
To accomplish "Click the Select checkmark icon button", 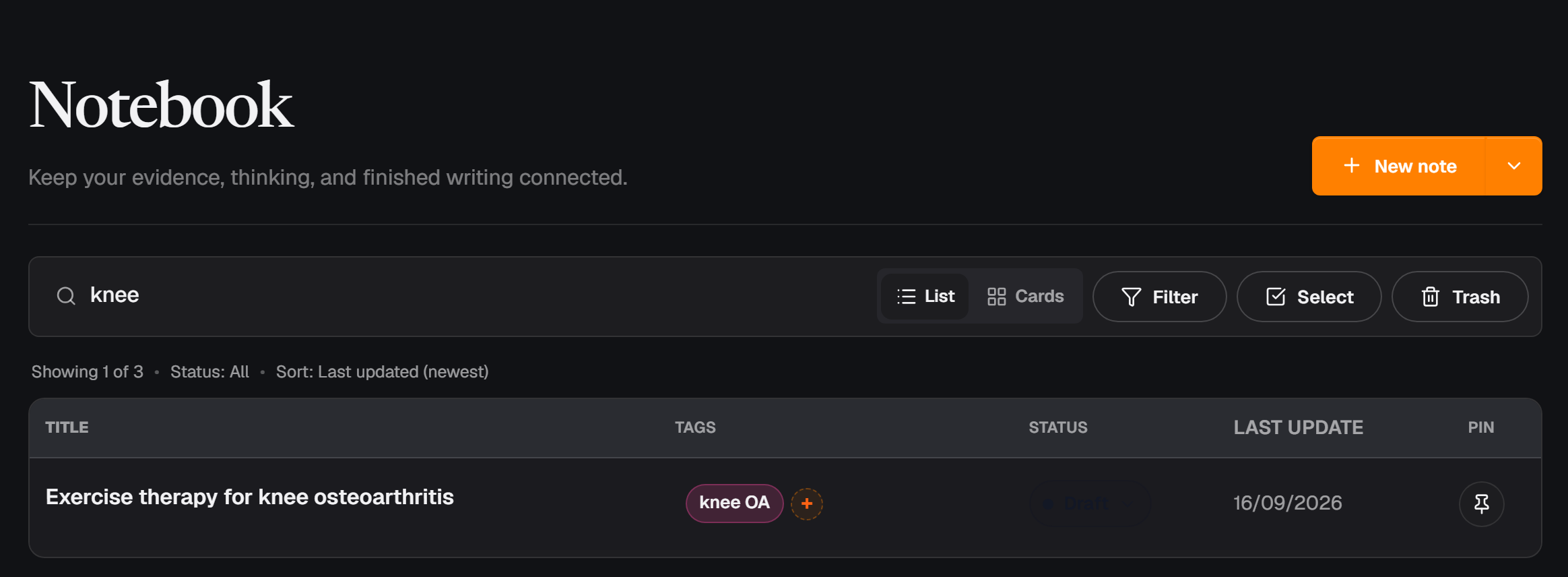I will coord(1309,297).
